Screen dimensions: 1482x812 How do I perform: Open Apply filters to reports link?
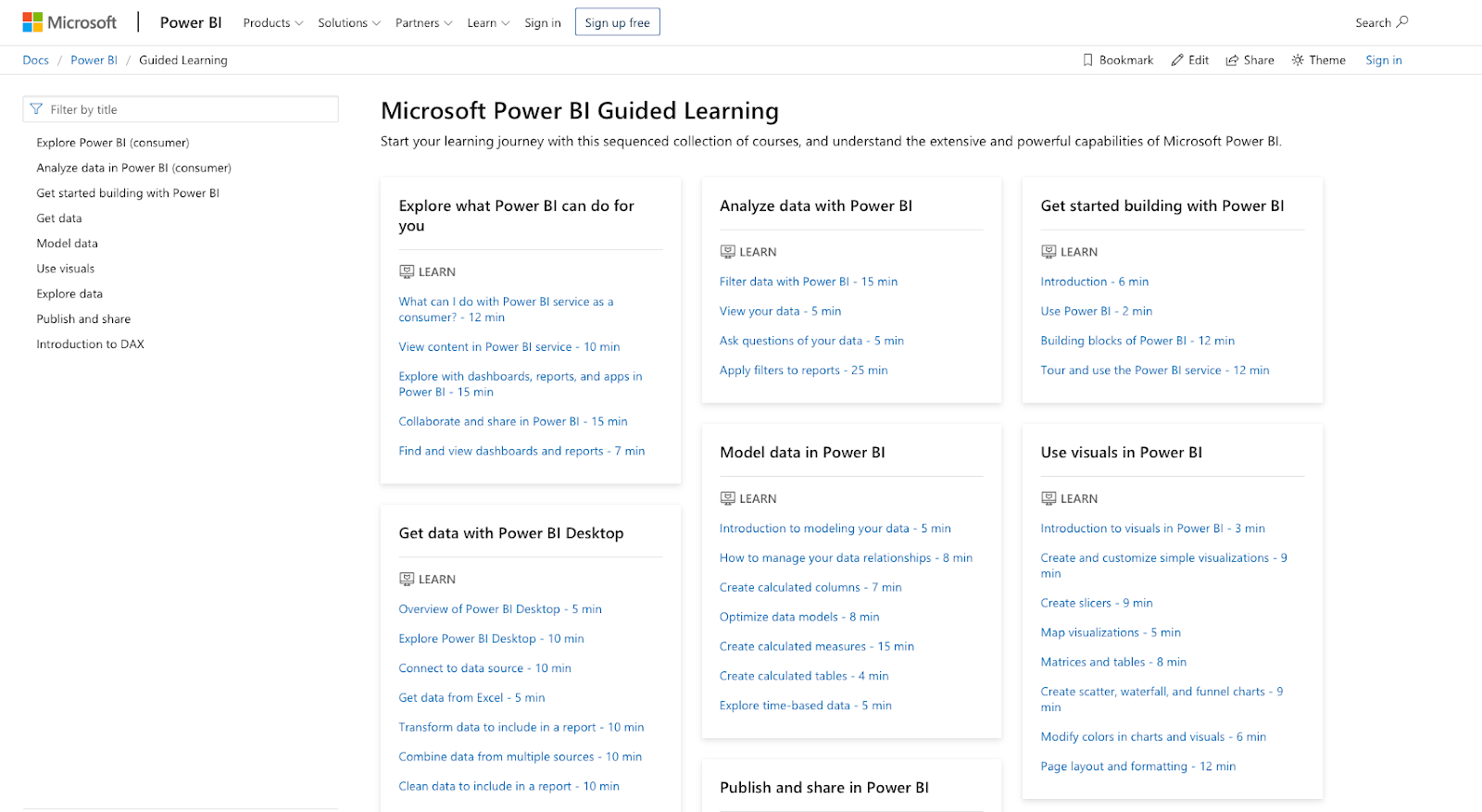coord(804,370)
